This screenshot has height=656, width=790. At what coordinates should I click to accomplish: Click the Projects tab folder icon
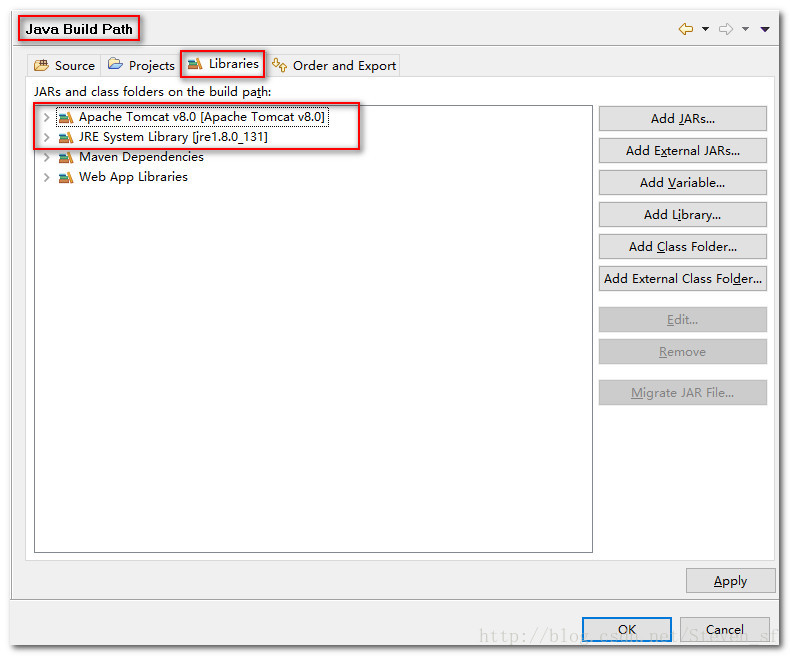tap(115, 64)
